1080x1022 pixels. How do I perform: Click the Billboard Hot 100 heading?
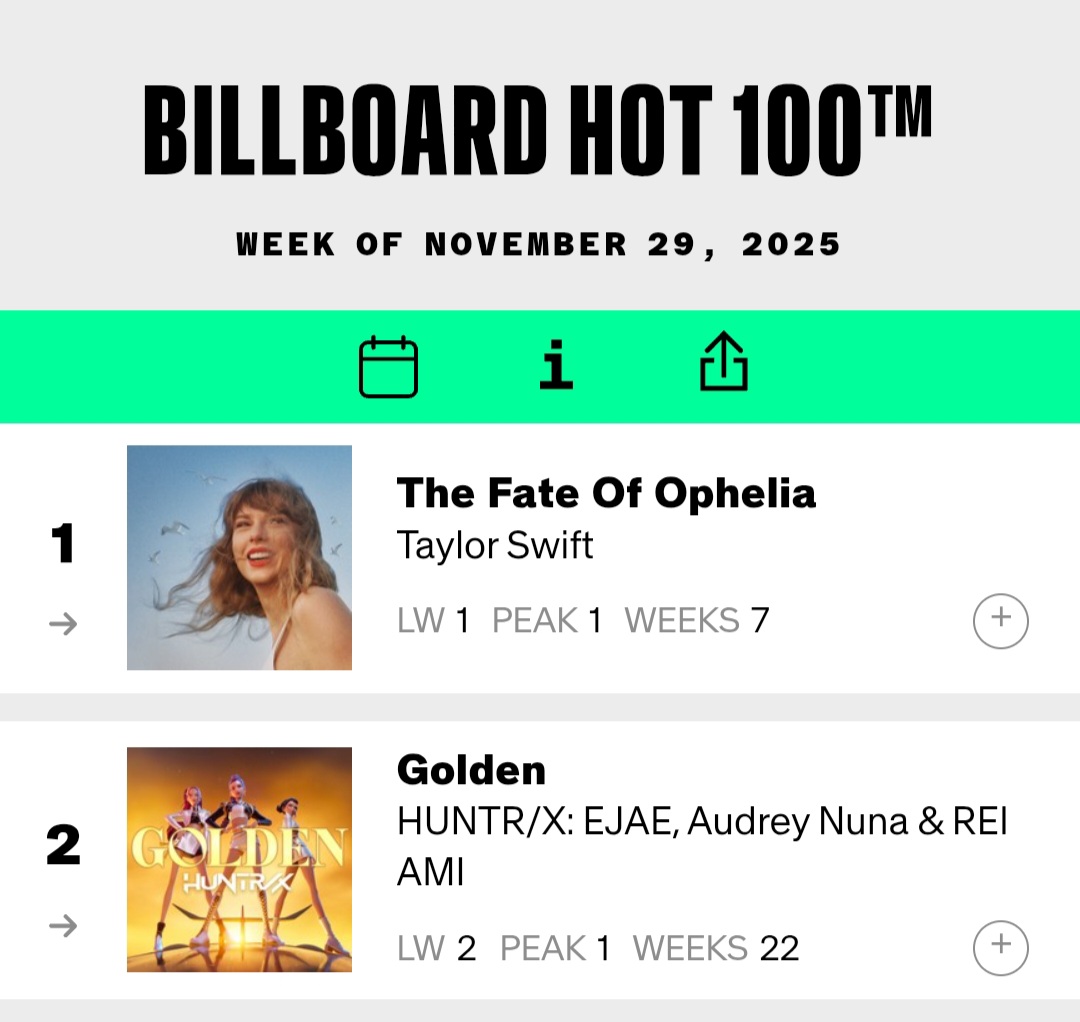click(x=538, y=132)
